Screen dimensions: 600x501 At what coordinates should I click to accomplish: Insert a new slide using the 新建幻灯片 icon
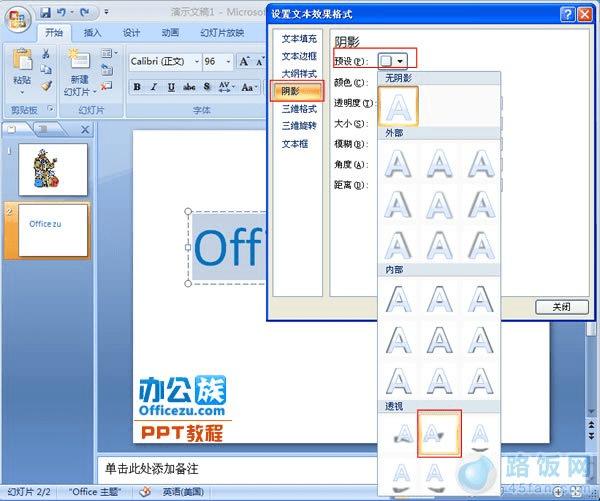coord(79,59)
